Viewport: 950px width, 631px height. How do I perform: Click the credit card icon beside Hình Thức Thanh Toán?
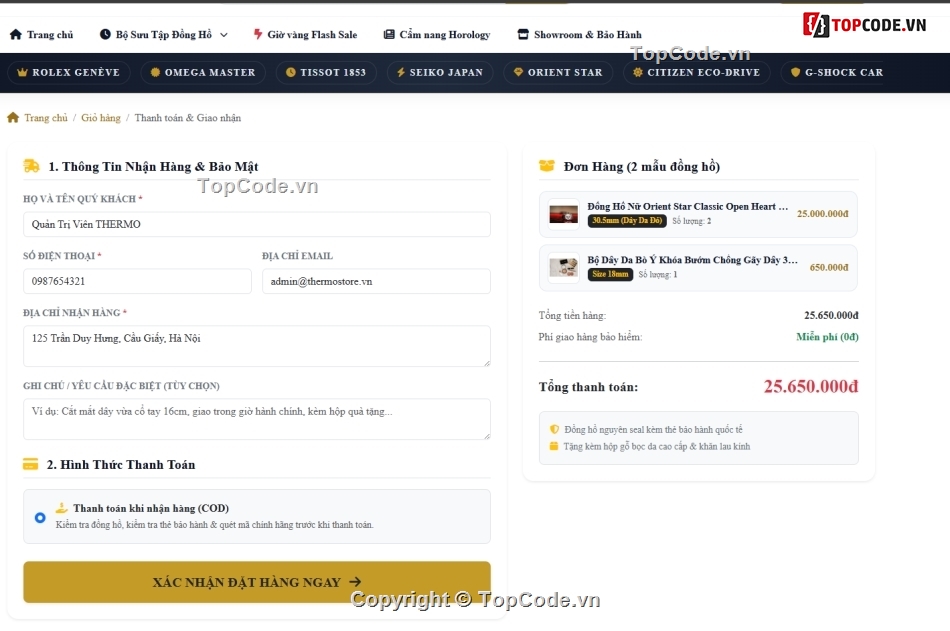click(x=30, y=464)
